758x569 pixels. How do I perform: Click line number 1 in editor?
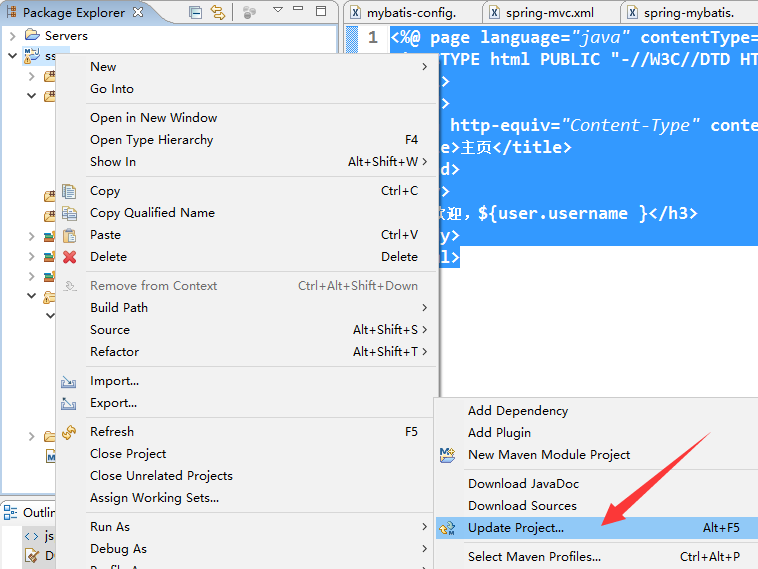373,37
